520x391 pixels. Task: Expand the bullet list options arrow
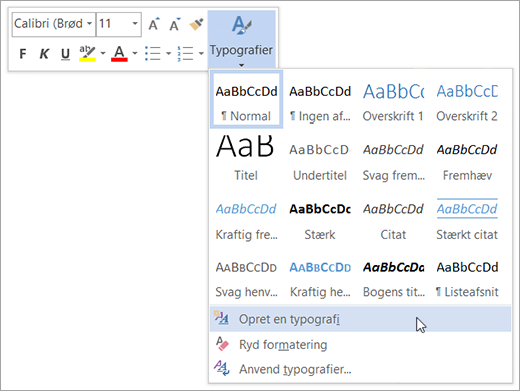(x=168, y=53)
